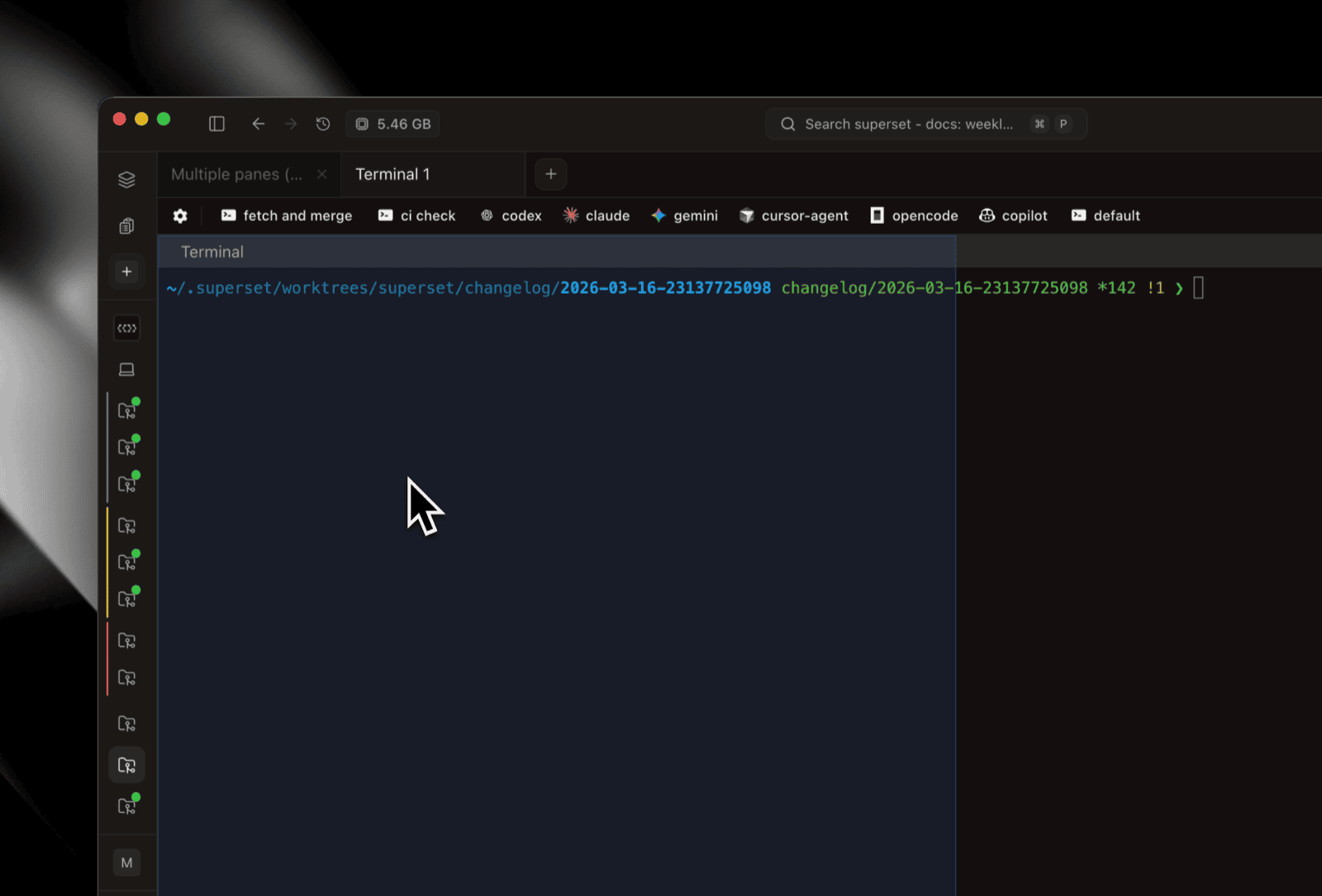Click the Search superset search field
This screenshot has height=896, width=1322.
[908, 124]
